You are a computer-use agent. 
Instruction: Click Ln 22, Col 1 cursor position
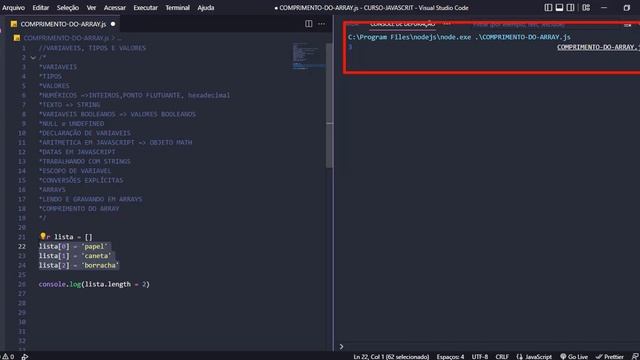coord(391,357)
